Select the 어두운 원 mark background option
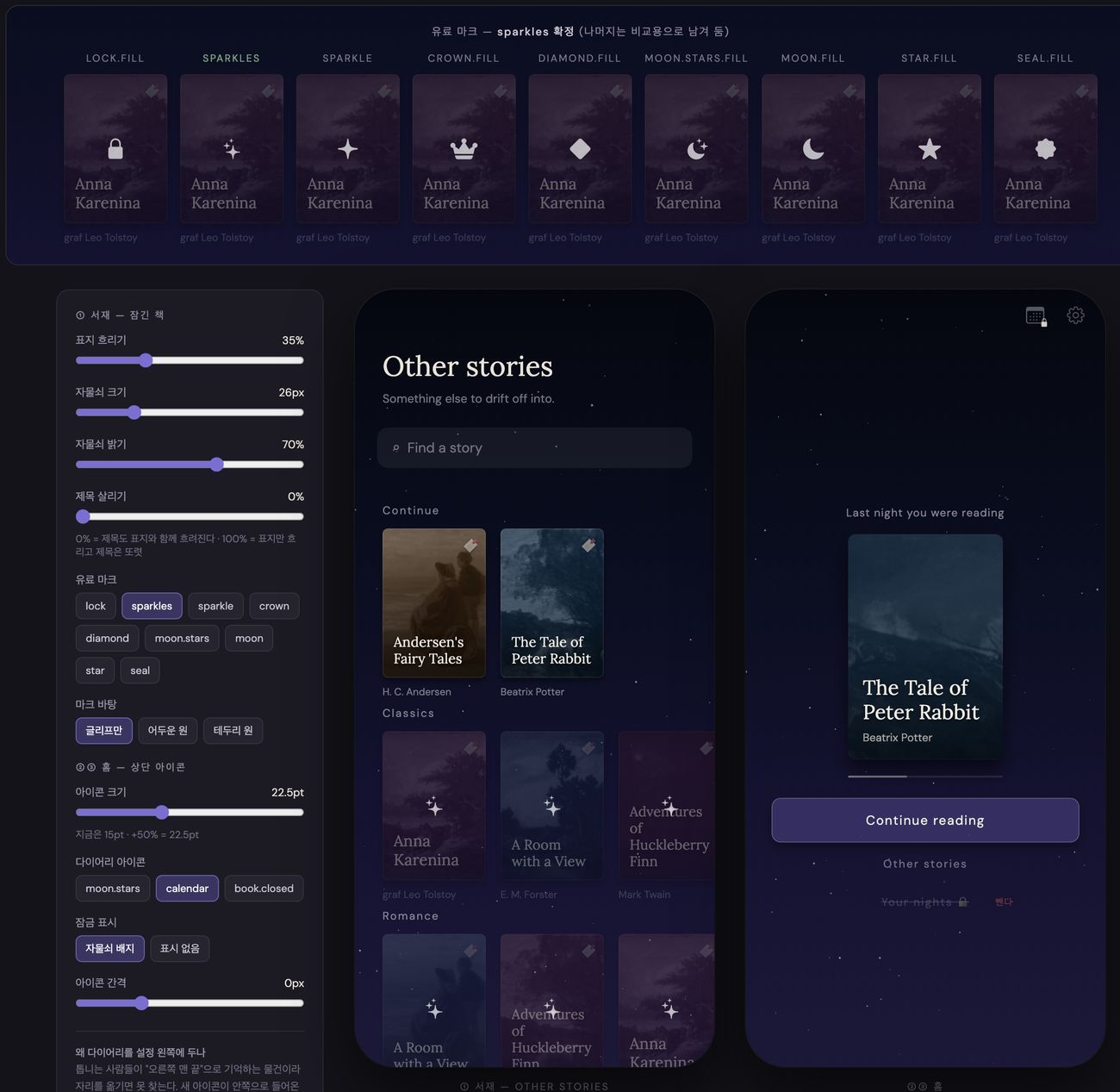Screen dimensions: 1120x1092 click(x=167, y=730)
